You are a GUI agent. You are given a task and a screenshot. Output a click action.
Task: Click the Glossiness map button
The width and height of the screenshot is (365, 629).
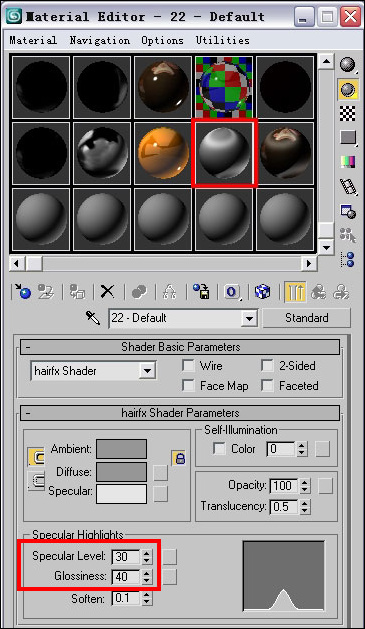[x=169, y=577]
